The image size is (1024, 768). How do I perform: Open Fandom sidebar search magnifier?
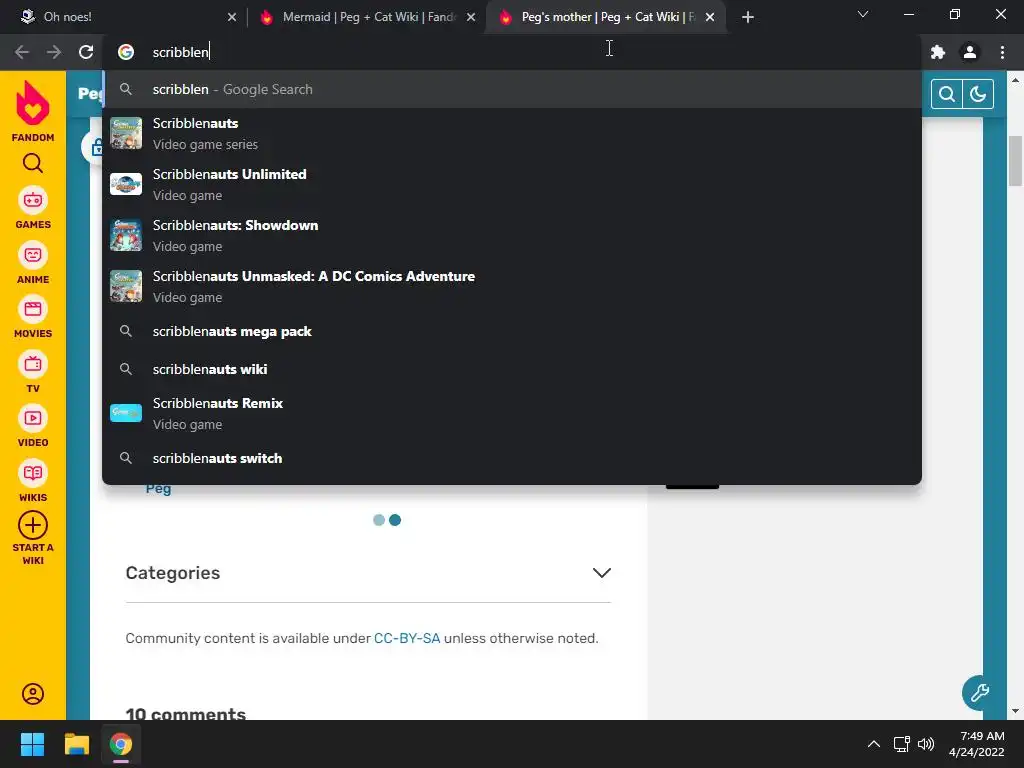[x=33, y=163]
